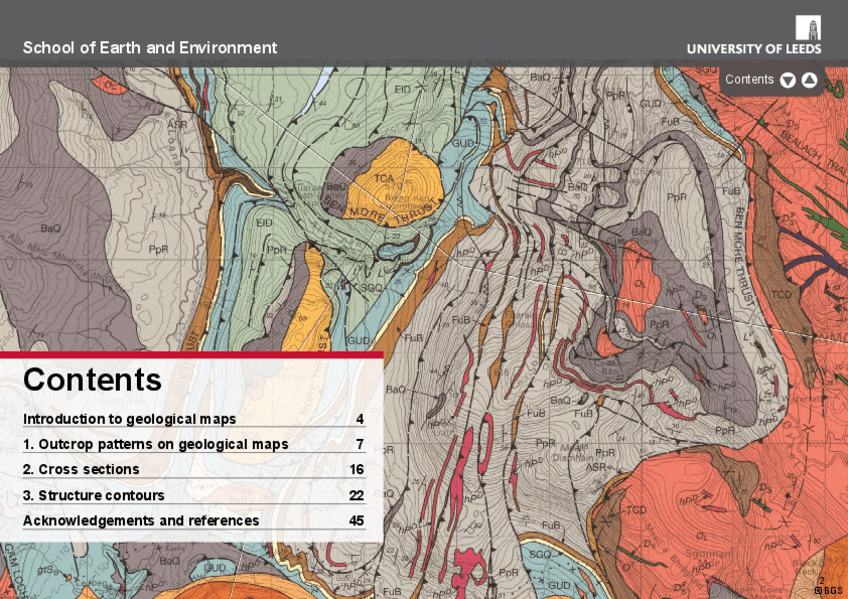The height and width of the screenshot is (599, 848).
Task: Open 'Introduction to geological maps' entry
Action: 129,419
